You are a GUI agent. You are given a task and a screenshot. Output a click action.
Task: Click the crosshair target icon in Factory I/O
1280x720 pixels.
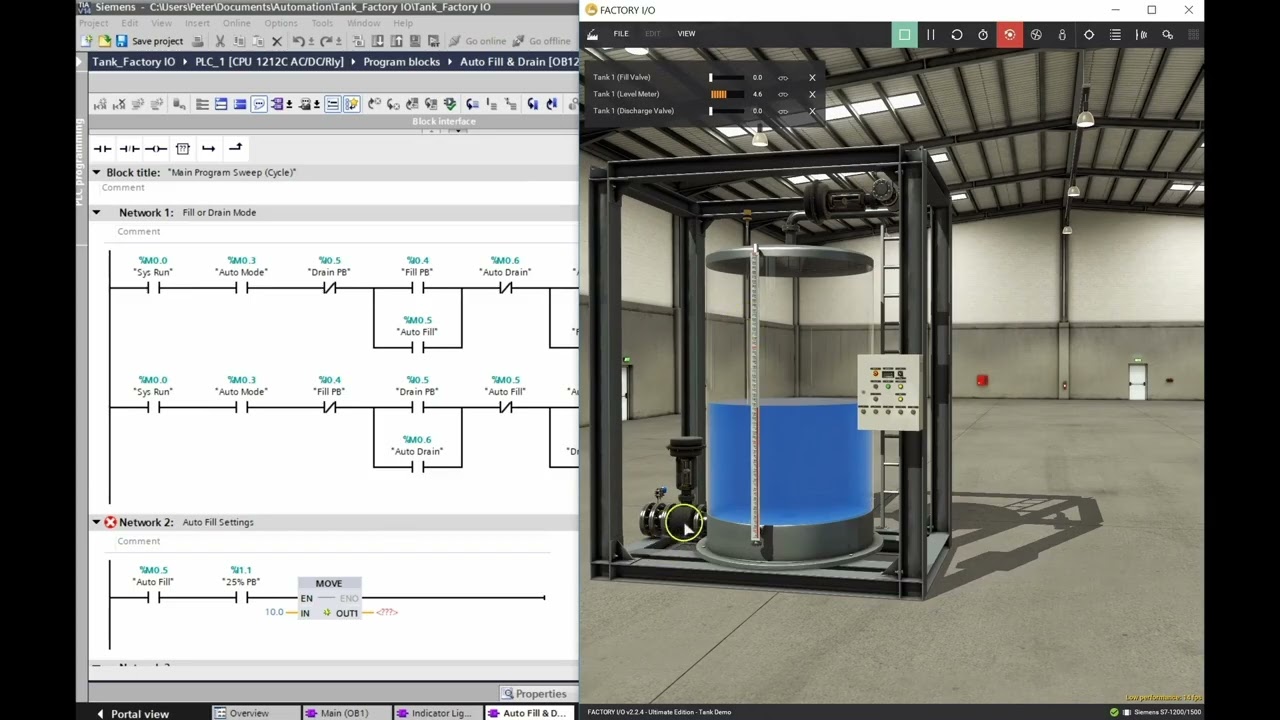(1089, 34)
